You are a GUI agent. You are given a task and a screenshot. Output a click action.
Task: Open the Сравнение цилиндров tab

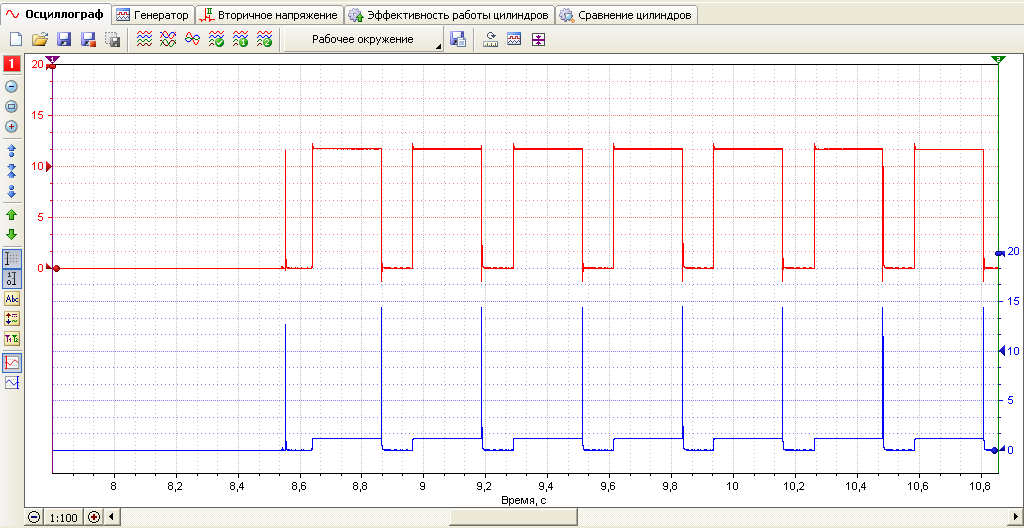pyautogui.click(x=626, y=14)
